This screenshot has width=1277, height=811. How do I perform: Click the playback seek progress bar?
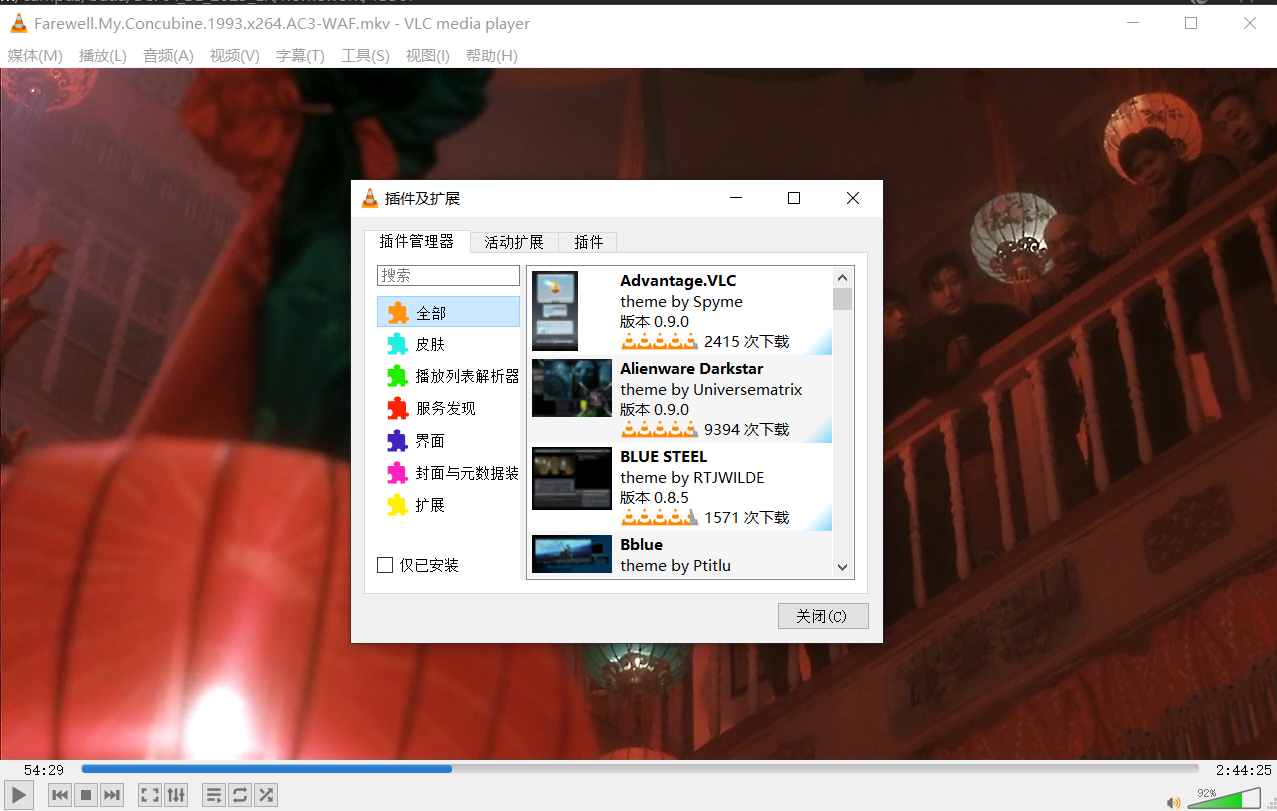pyautogui.click(x=640, y=769)
